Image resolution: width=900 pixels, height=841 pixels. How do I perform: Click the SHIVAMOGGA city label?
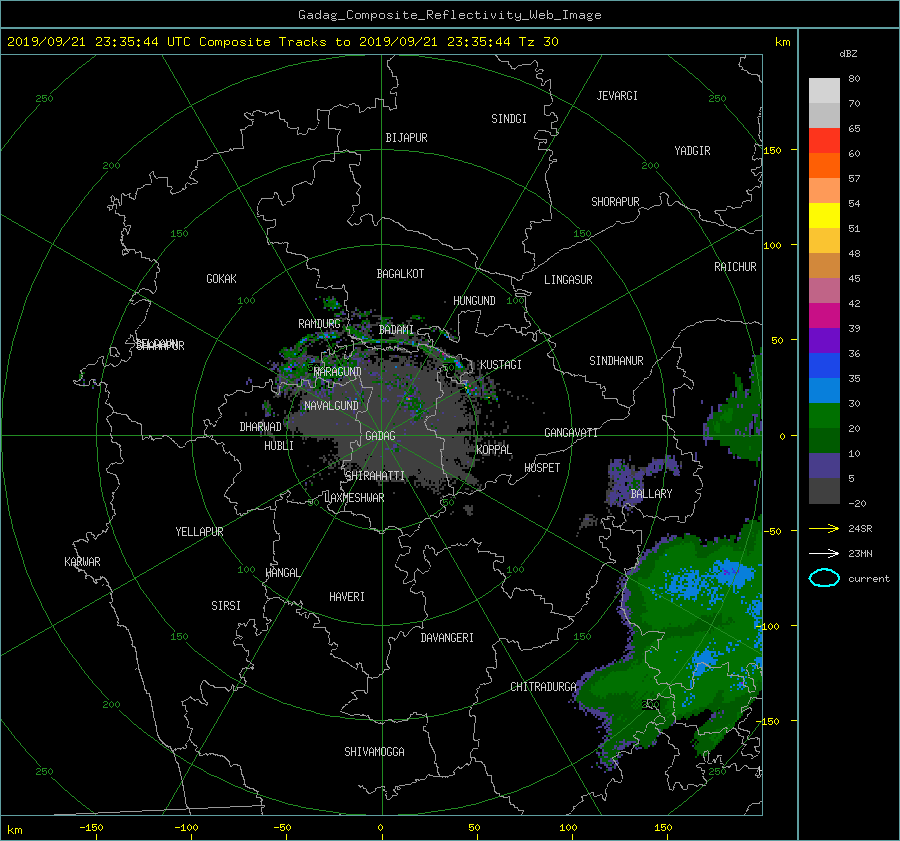point(374,752)
